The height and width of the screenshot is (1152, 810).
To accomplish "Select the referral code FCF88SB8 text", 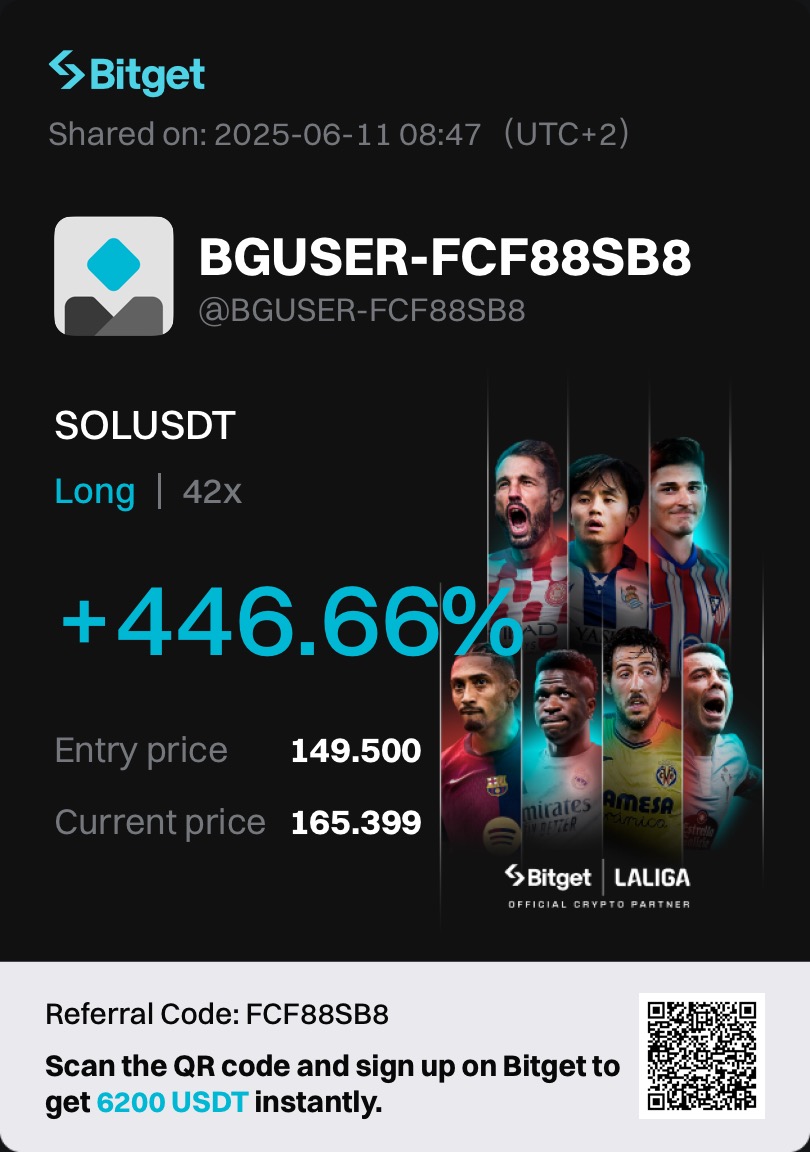I will [x=317, y=1015].
